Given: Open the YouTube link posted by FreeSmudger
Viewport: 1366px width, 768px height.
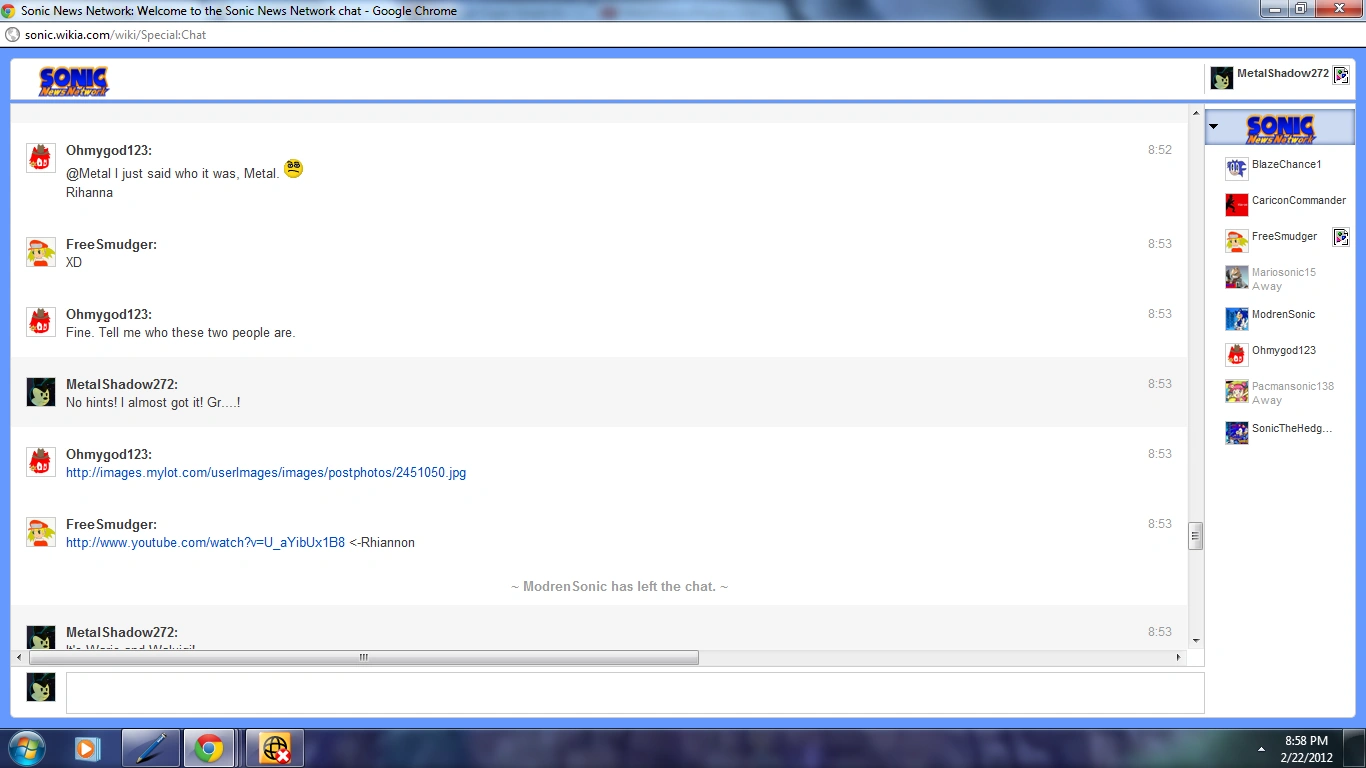Looking at the screenshot, I should click(205, 543).
